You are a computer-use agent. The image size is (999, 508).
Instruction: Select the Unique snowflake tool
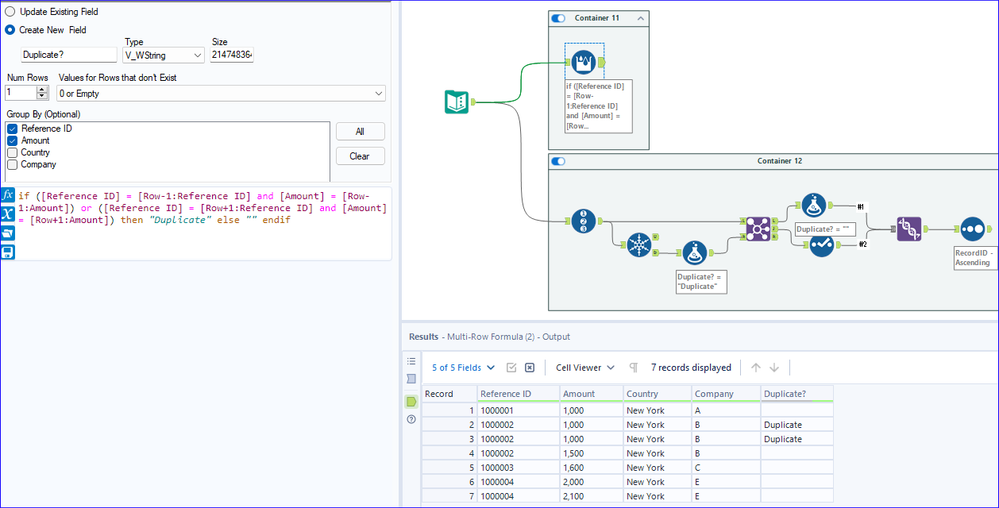(x=638, y=245)
